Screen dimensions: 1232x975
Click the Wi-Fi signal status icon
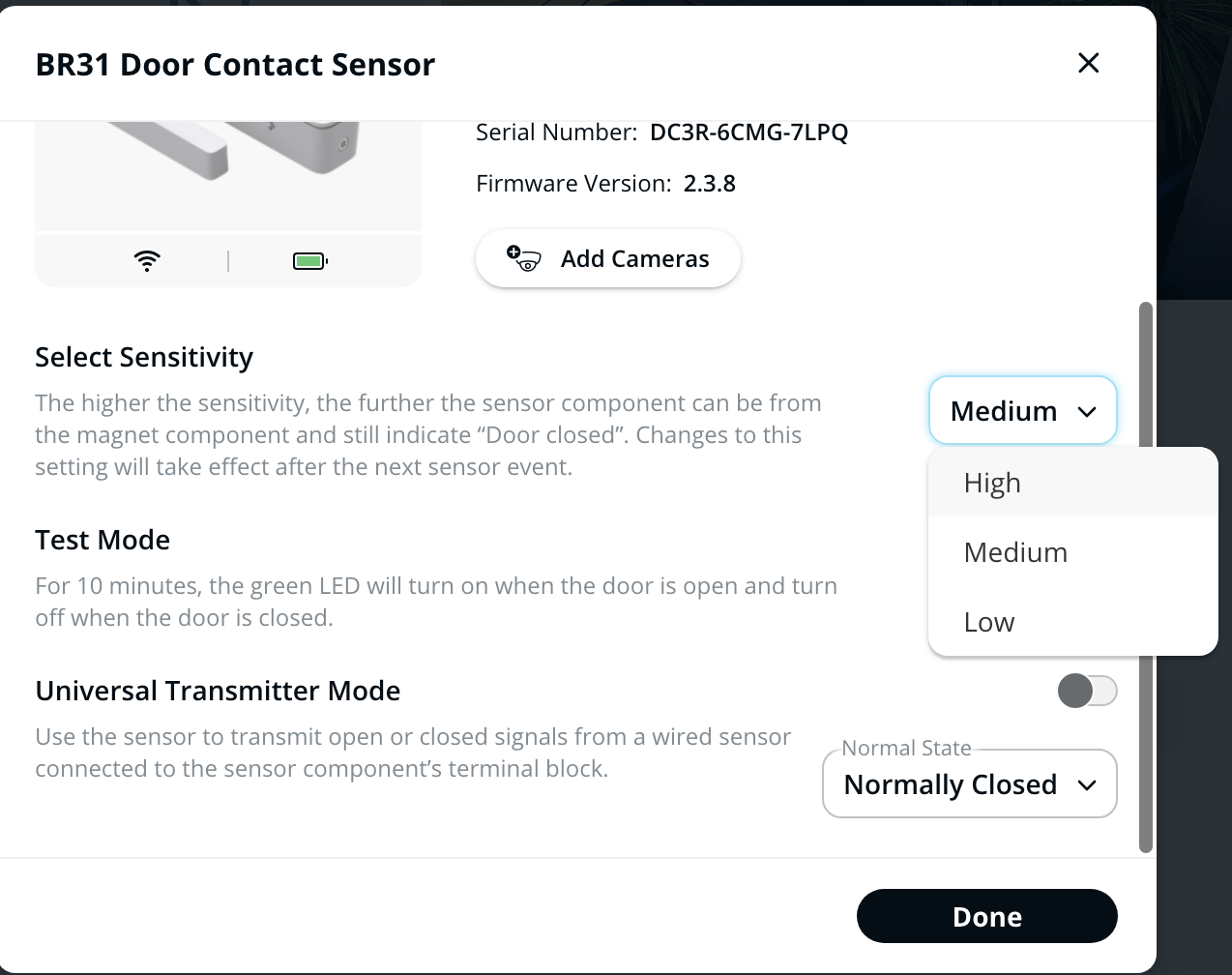click(x=147, y=260)
